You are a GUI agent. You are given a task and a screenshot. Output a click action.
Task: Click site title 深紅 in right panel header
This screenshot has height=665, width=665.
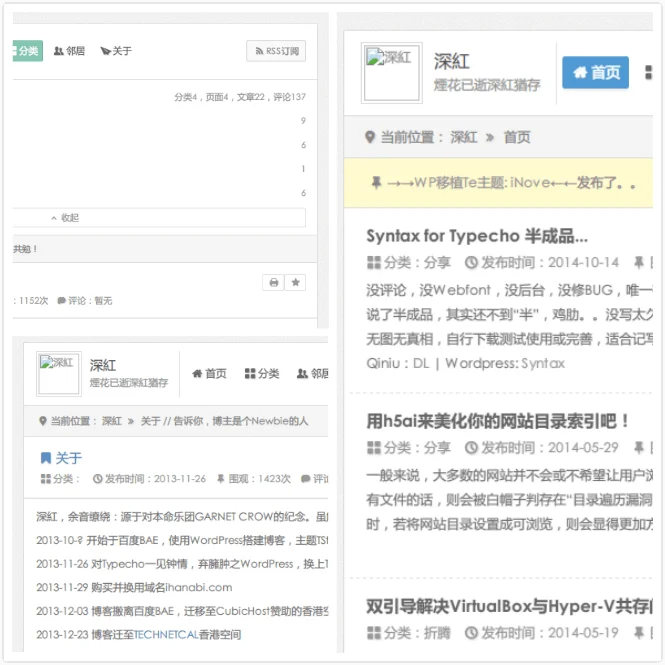451,62
